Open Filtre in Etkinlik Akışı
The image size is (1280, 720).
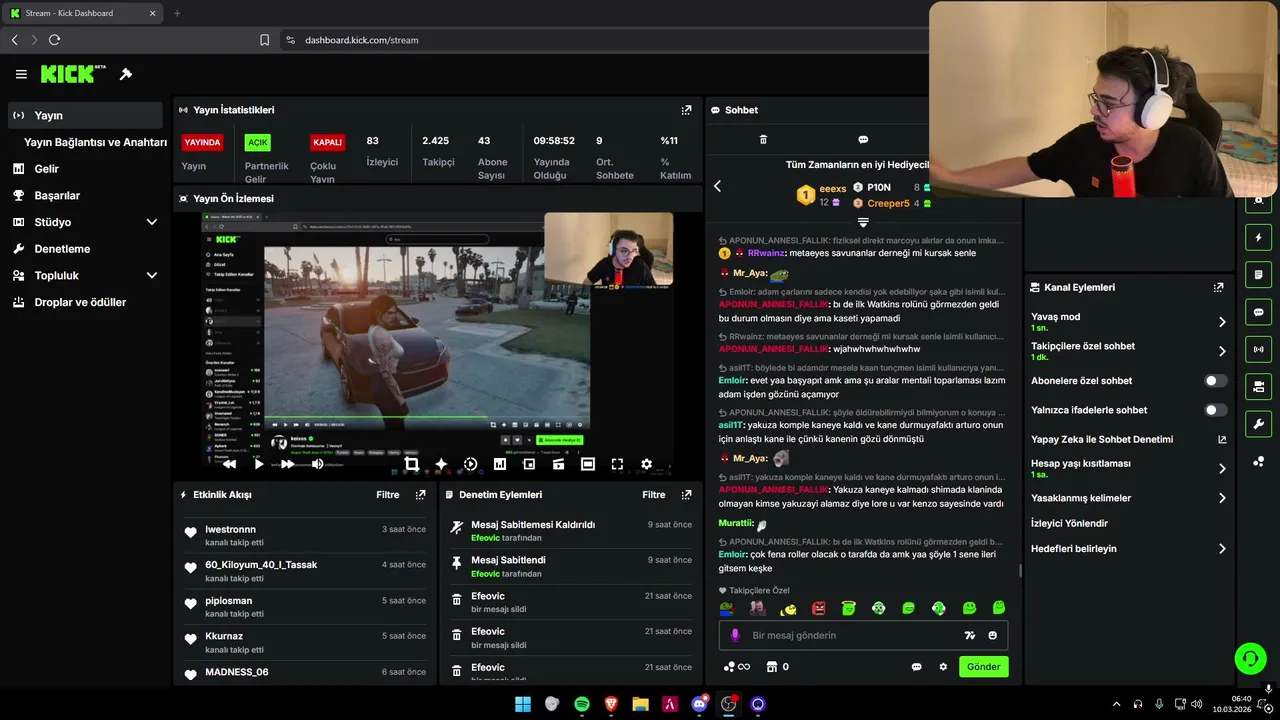point(387,495)
